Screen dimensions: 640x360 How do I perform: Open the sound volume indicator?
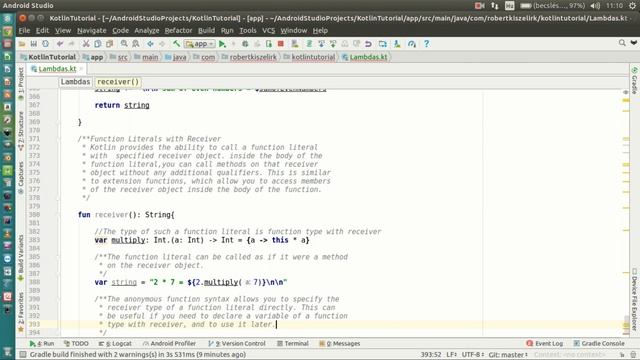[x=595, y=6]
